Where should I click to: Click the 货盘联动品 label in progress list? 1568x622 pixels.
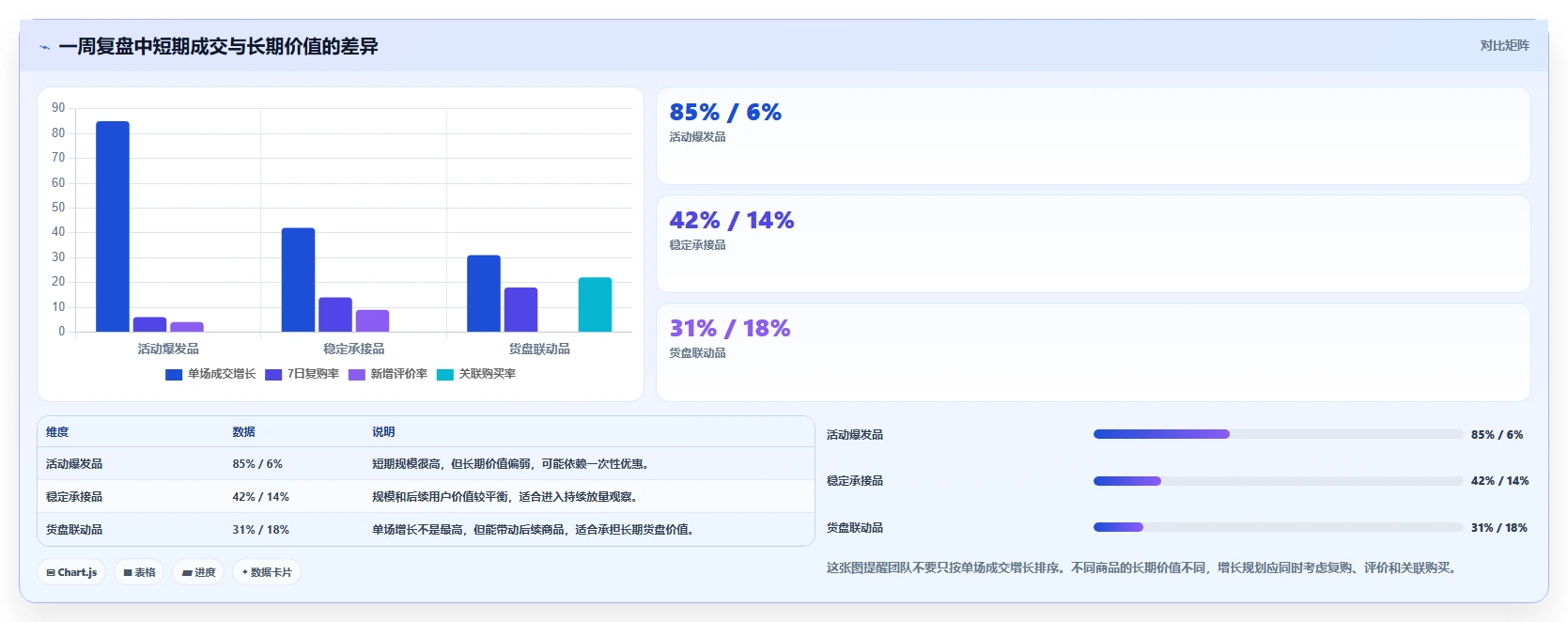coord(855,528)
